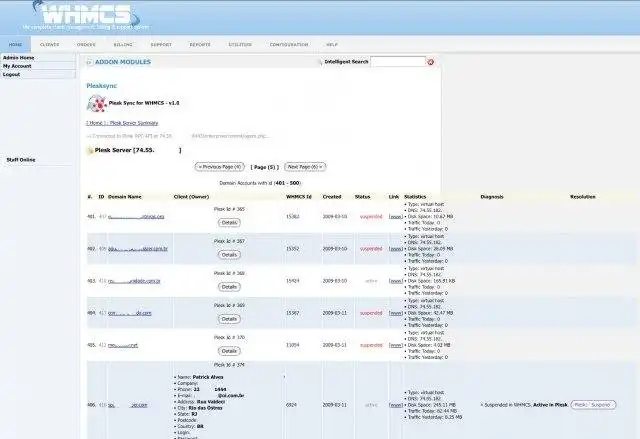The image size is (640, 439).
Task: Open the SUPPORT menu
Action: [161, 44]
